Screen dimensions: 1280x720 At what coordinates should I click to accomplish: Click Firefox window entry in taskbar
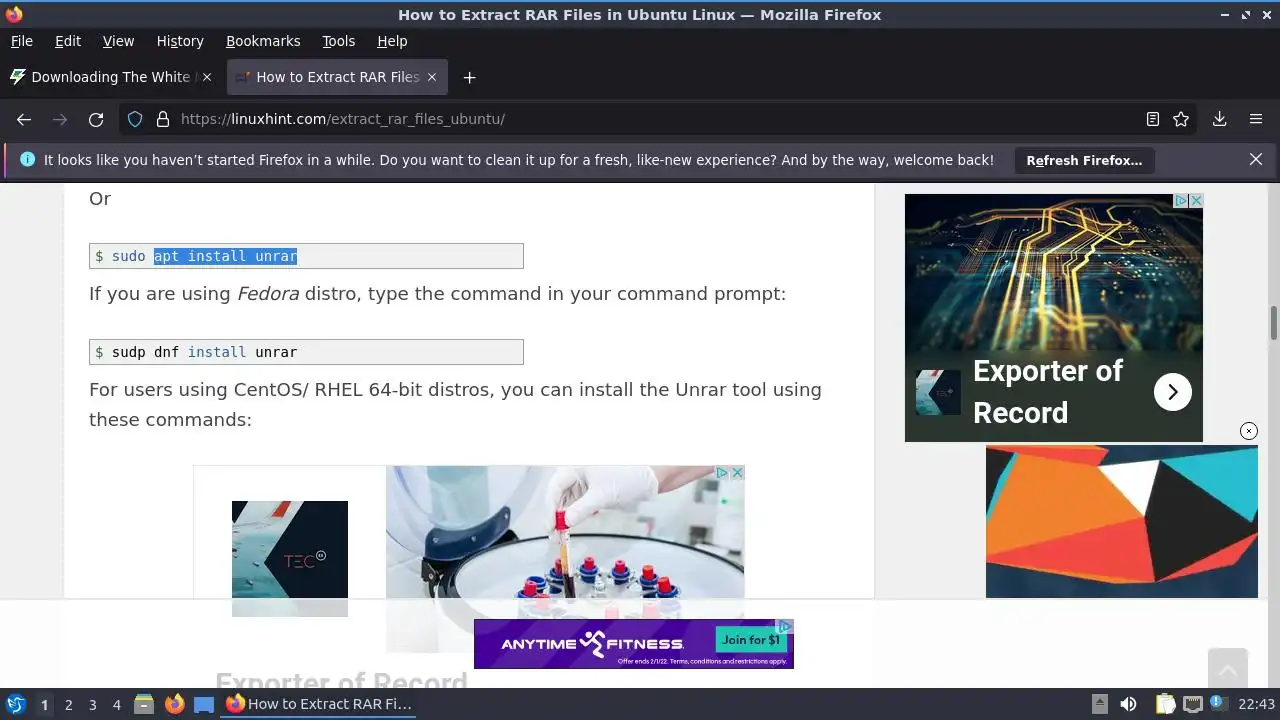(320, 704)
